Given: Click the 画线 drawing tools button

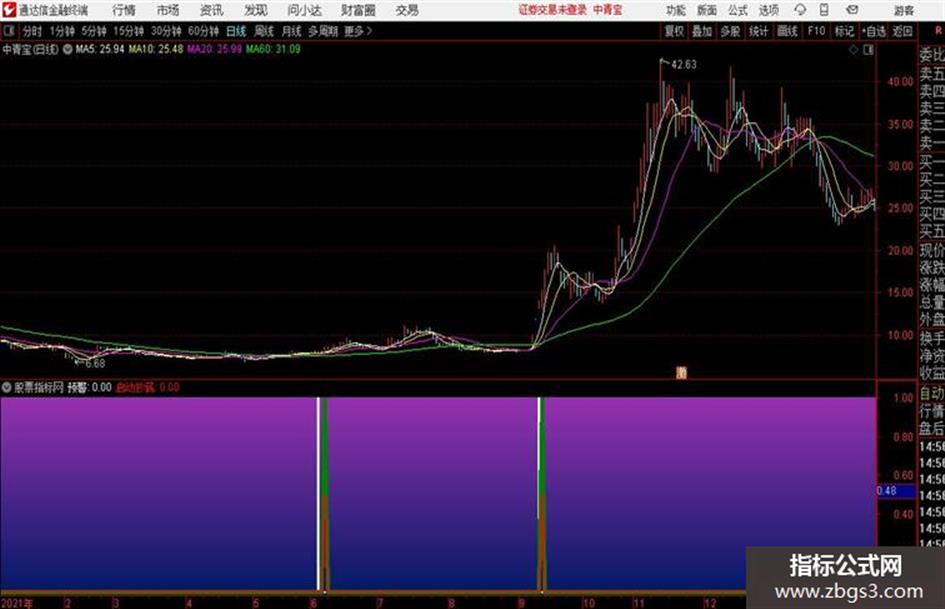Looking at the screenshot, I should click(787, 31).
